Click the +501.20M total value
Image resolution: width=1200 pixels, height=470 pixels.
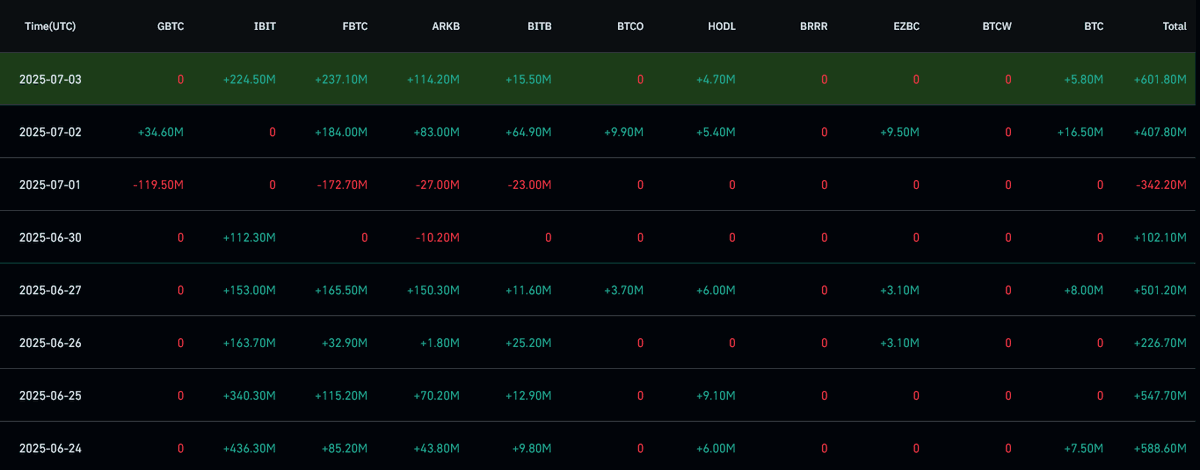coord(1160,290)
